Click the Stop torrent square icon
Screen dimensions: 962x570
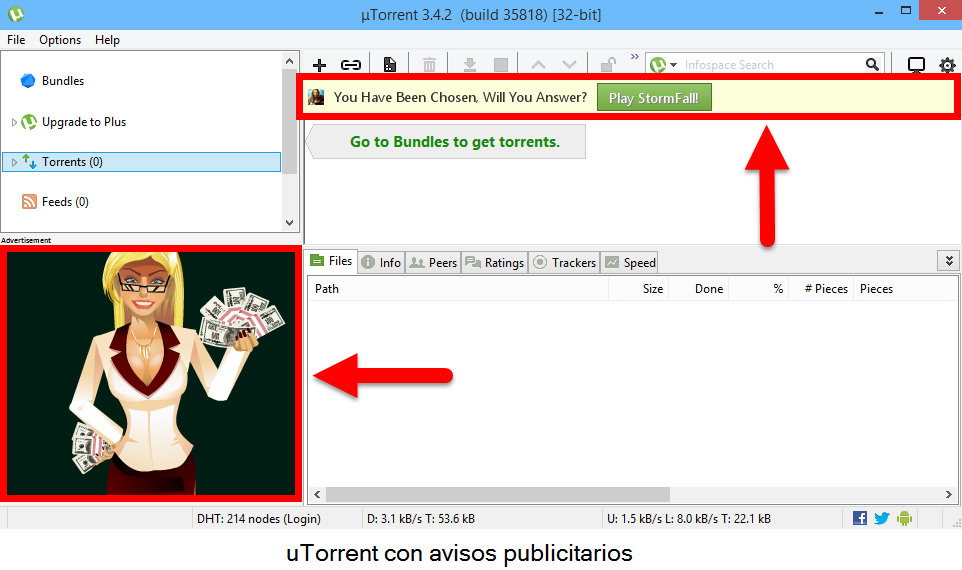pyautogui.click(x=501, y=64)
